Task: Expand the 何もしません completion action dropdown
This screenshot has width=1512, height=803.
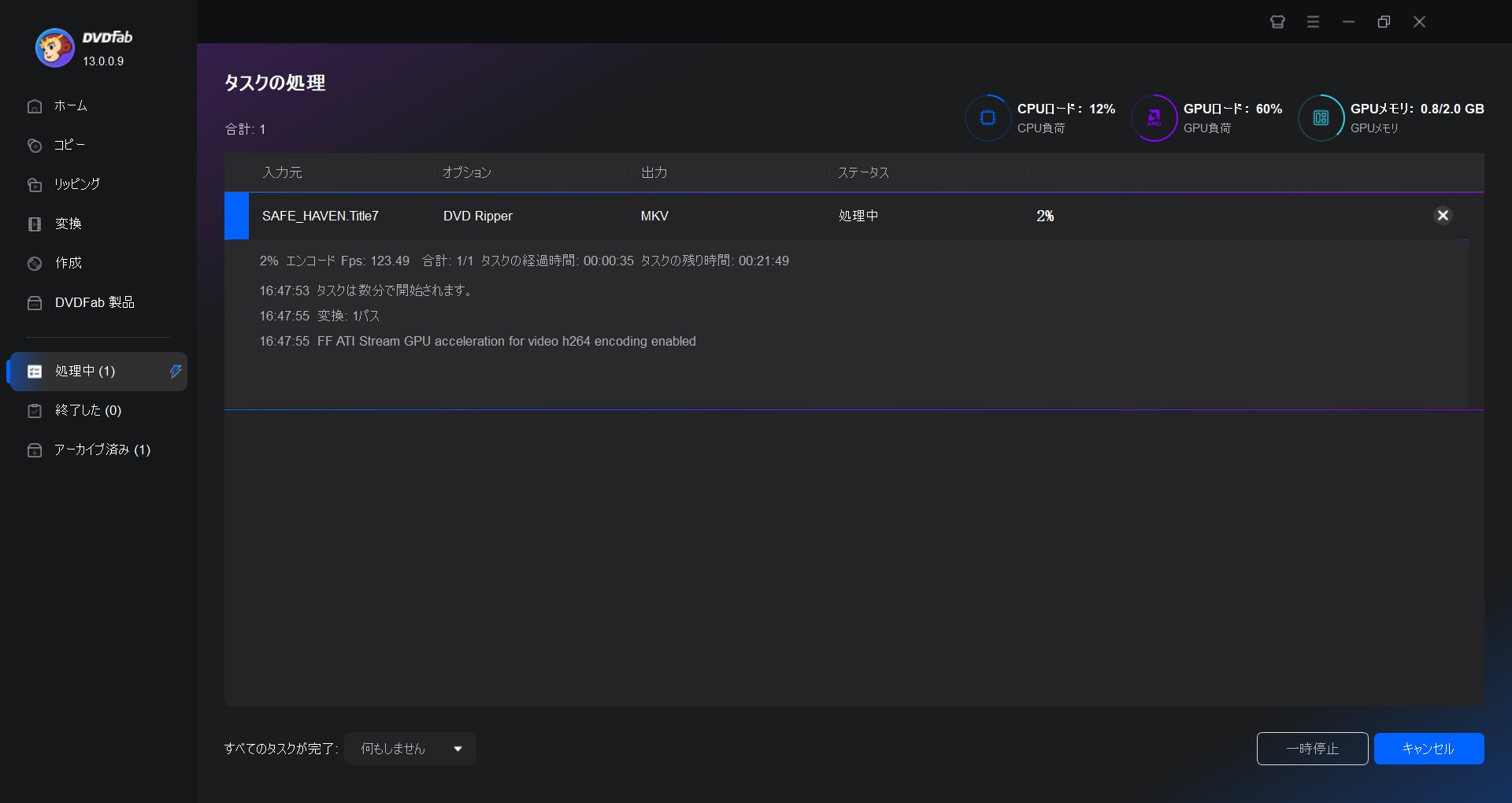Action: tap(410, 749)
